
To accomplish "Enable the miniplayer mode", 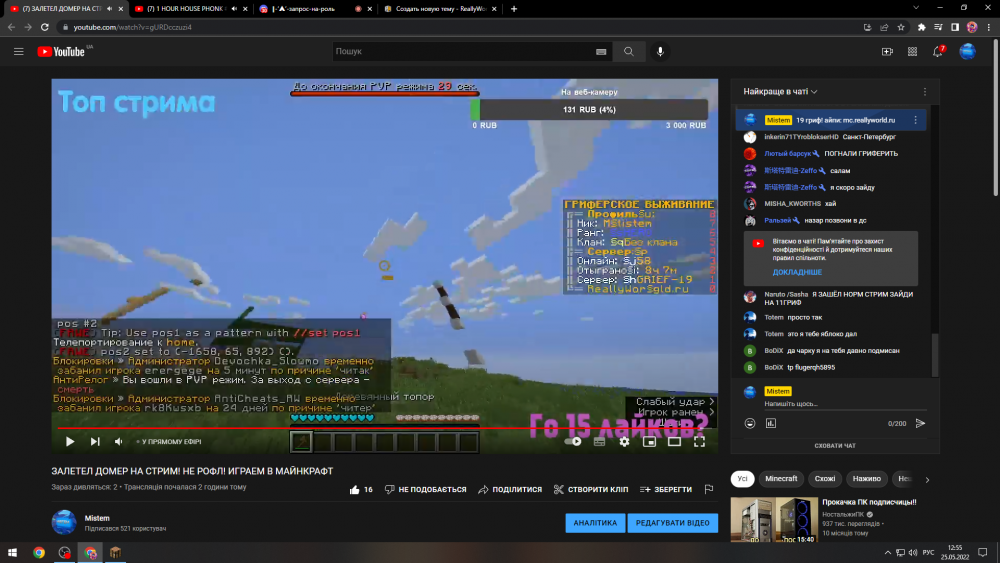I will pos(649,441).
